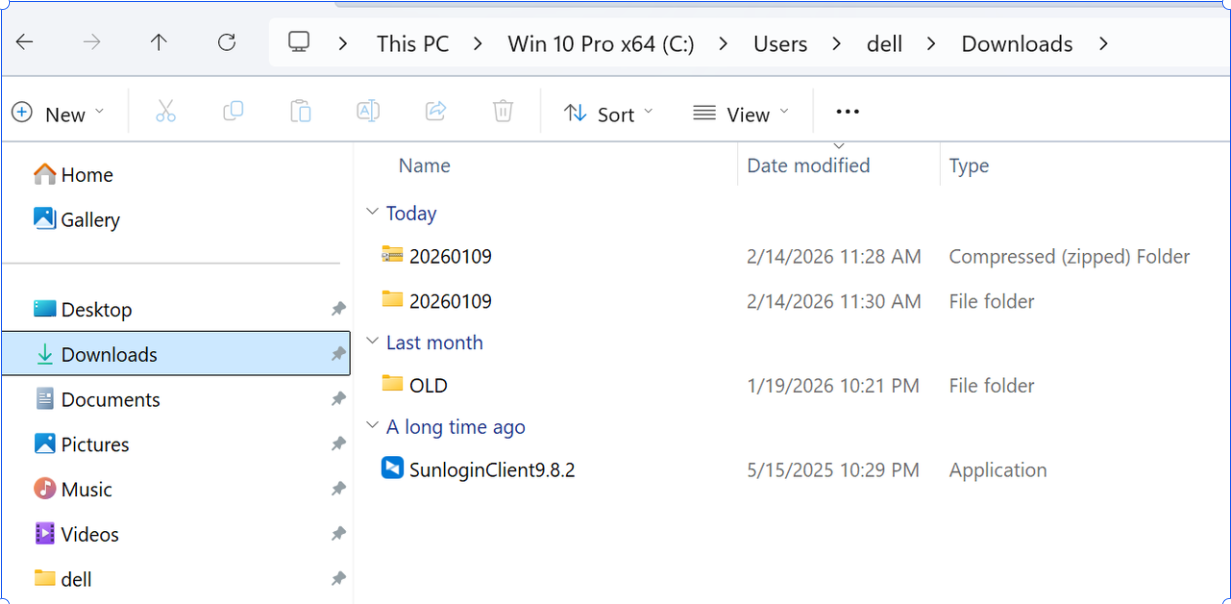Screen dimensions: 1231x604
Task: Open the View layout dropdown
Action: (x=741, y=114)
